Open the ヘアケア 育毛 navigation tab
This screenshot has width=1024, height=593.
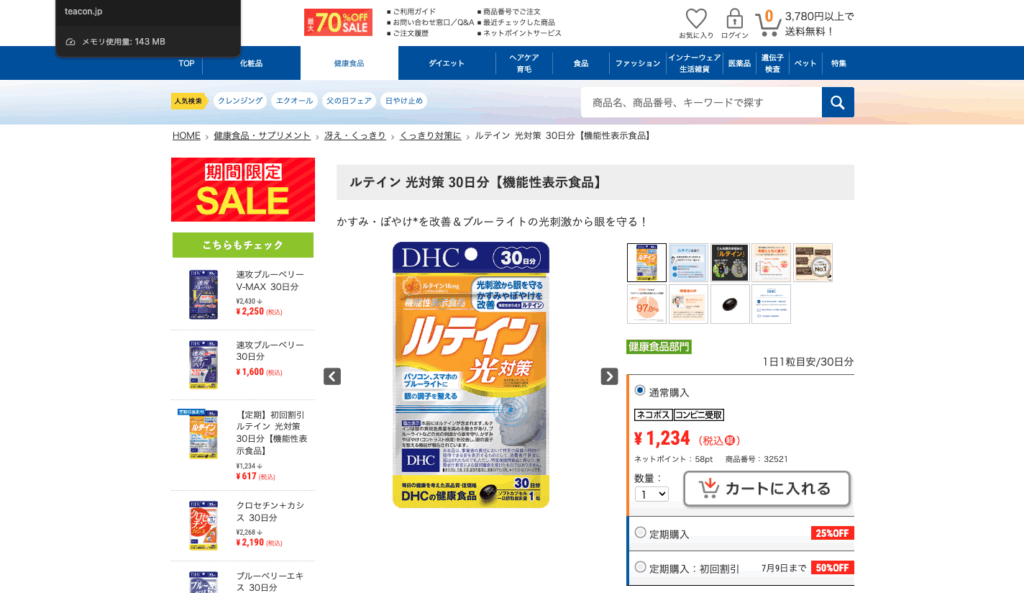click(524, 63)
